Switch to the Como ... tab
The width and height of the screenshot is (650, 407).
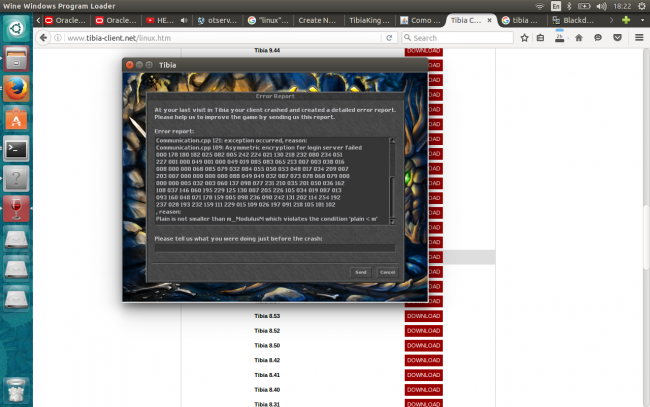coord(420,20)
